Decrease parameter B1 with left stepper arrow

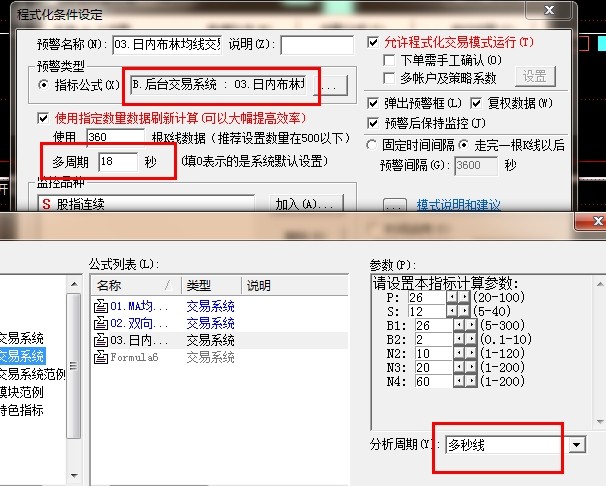460,325
